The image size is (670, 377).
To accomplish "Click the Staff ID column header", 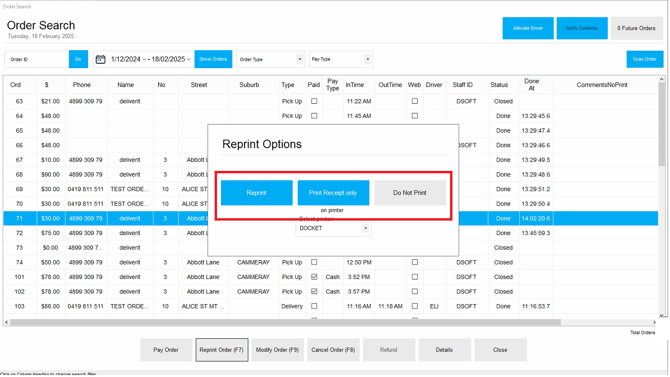I will 463,85.
